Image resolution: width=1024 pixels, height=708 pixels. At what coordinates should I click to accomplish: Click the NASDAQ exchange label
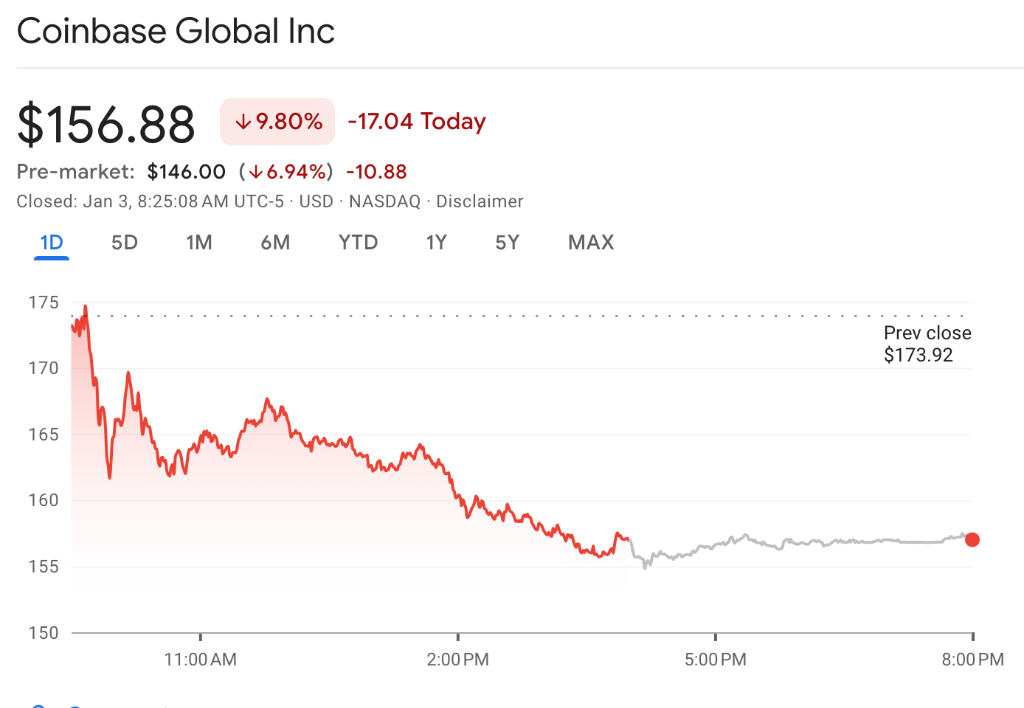click(380, 201)
